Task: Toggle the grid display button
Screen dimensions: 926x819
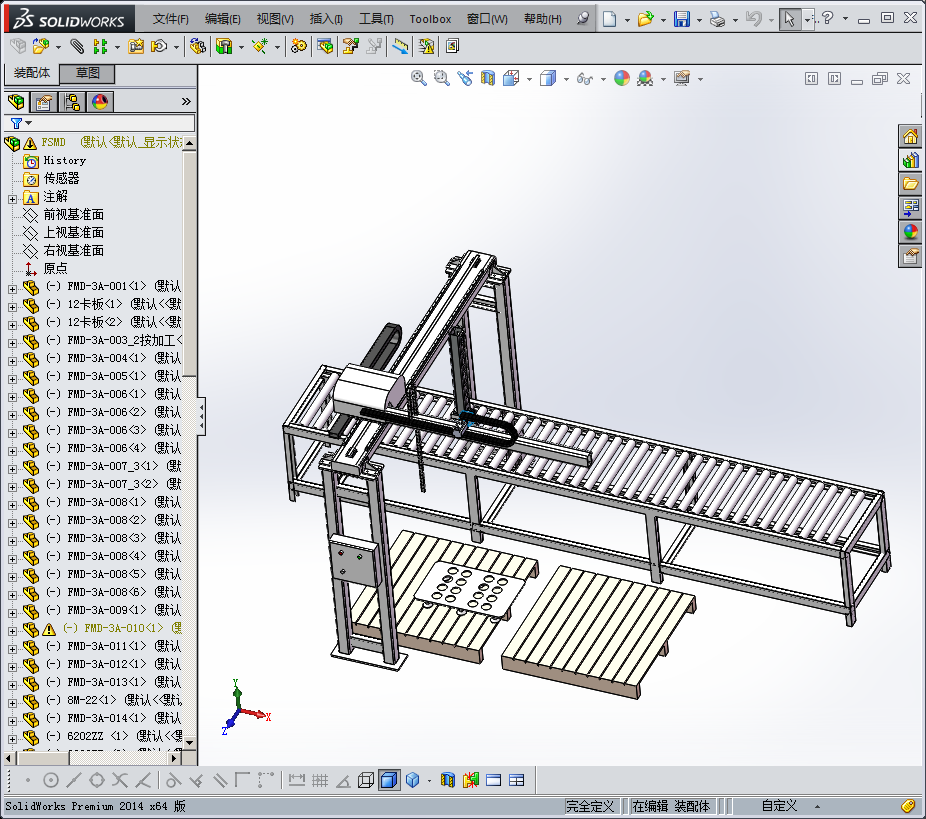Action: (x=320, y=780)
